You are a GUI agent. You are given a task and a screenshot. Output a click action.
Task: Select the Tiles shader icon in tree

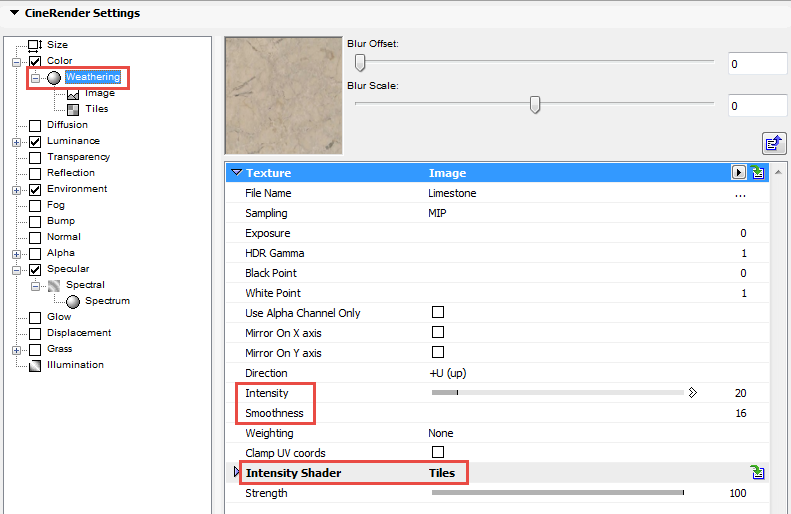73,109
